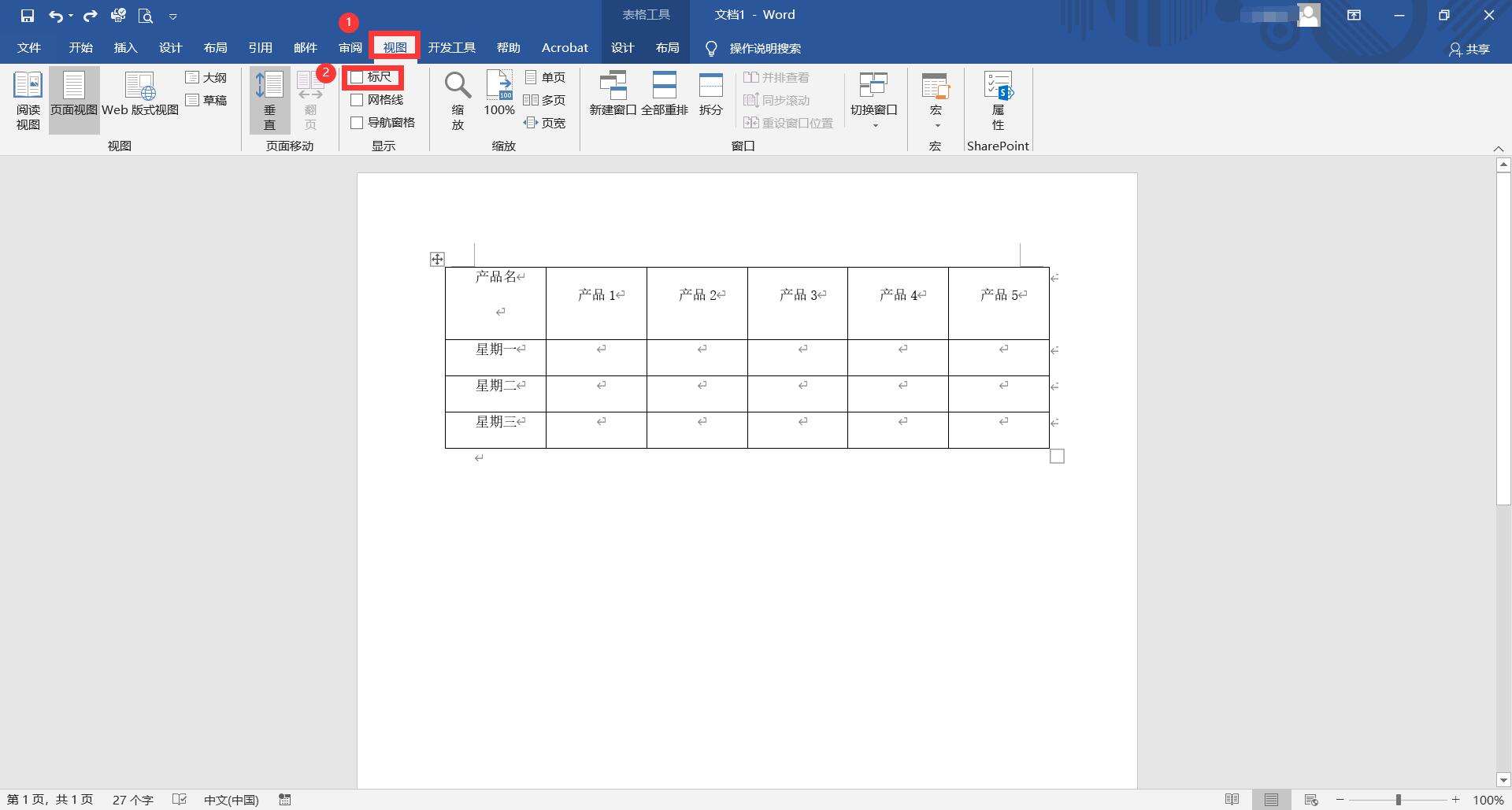The image size is (1512, 810).
Task: Enable the 网格线 gridlines checkbox
Action: [357, 100]
